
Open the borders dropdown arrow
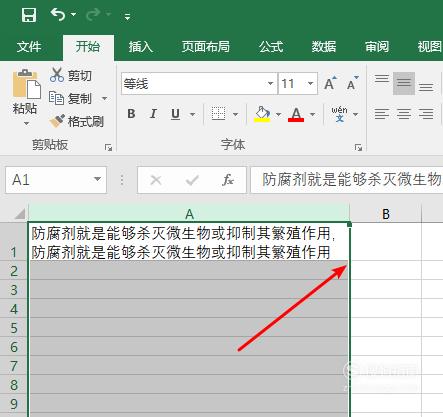coord(235,114)
